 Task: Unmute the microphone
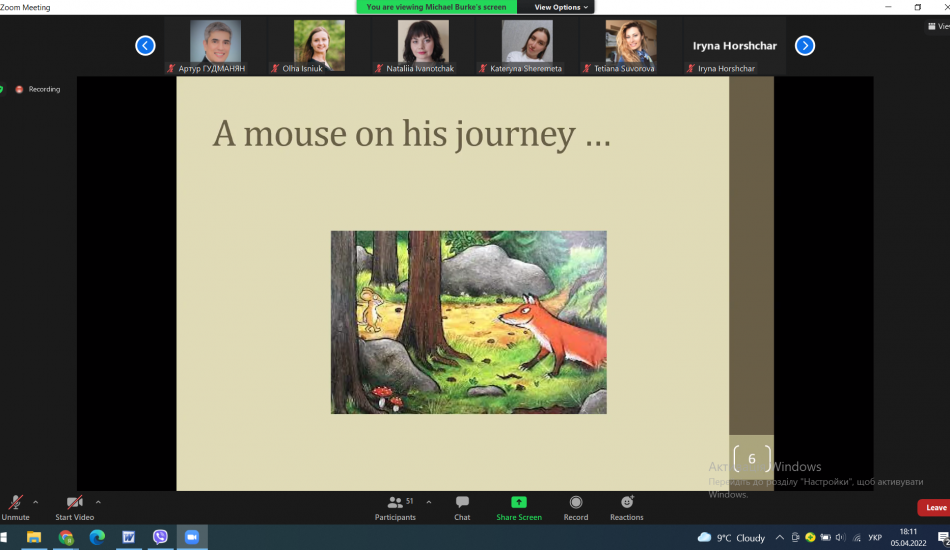(x=15, y=503)
